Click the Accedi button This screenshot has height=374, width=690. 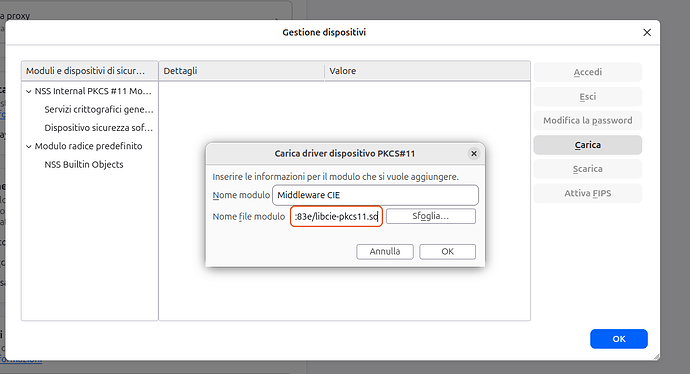click(587, 72)
